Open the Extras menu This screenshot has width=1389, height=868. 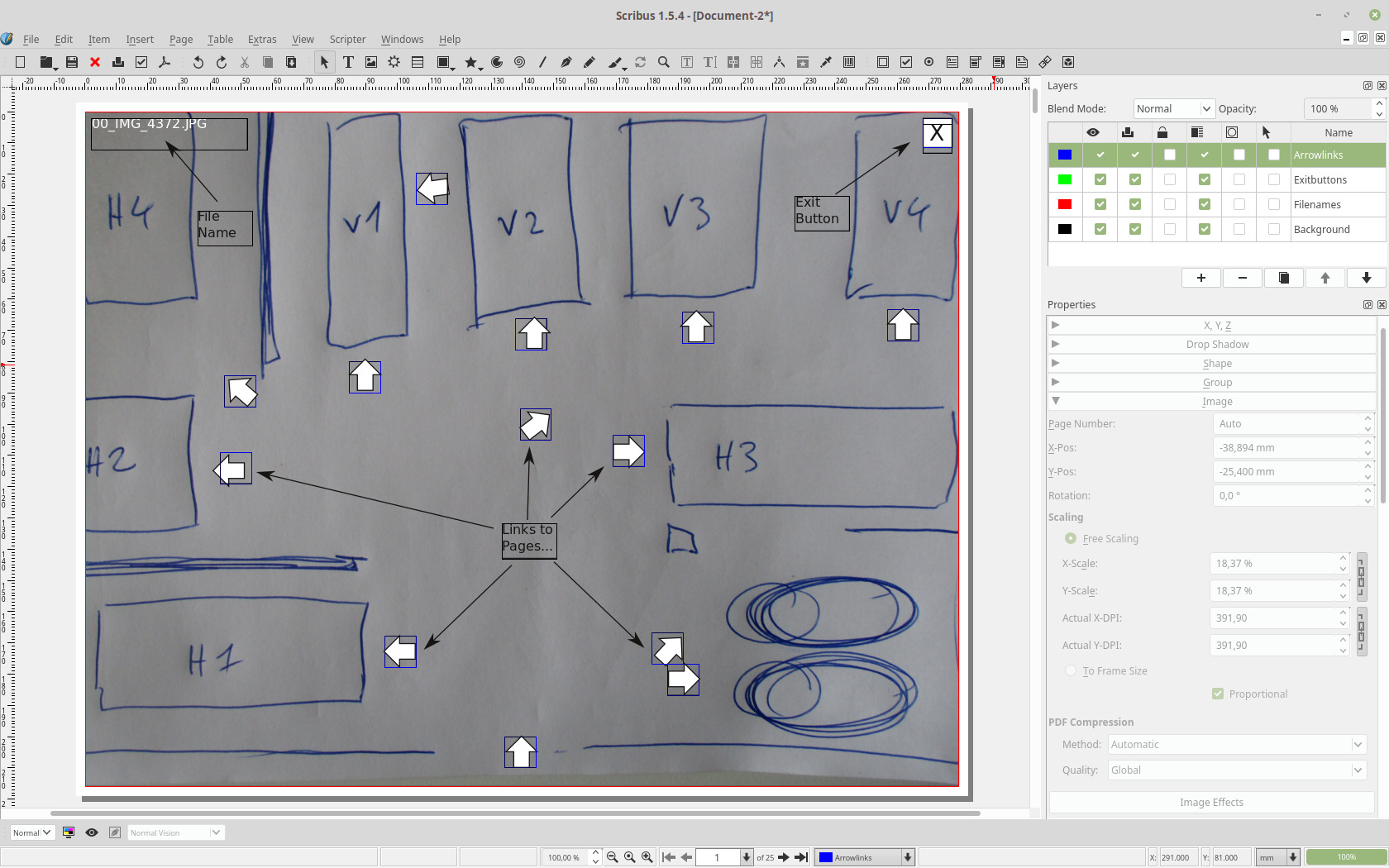(262, 39)
